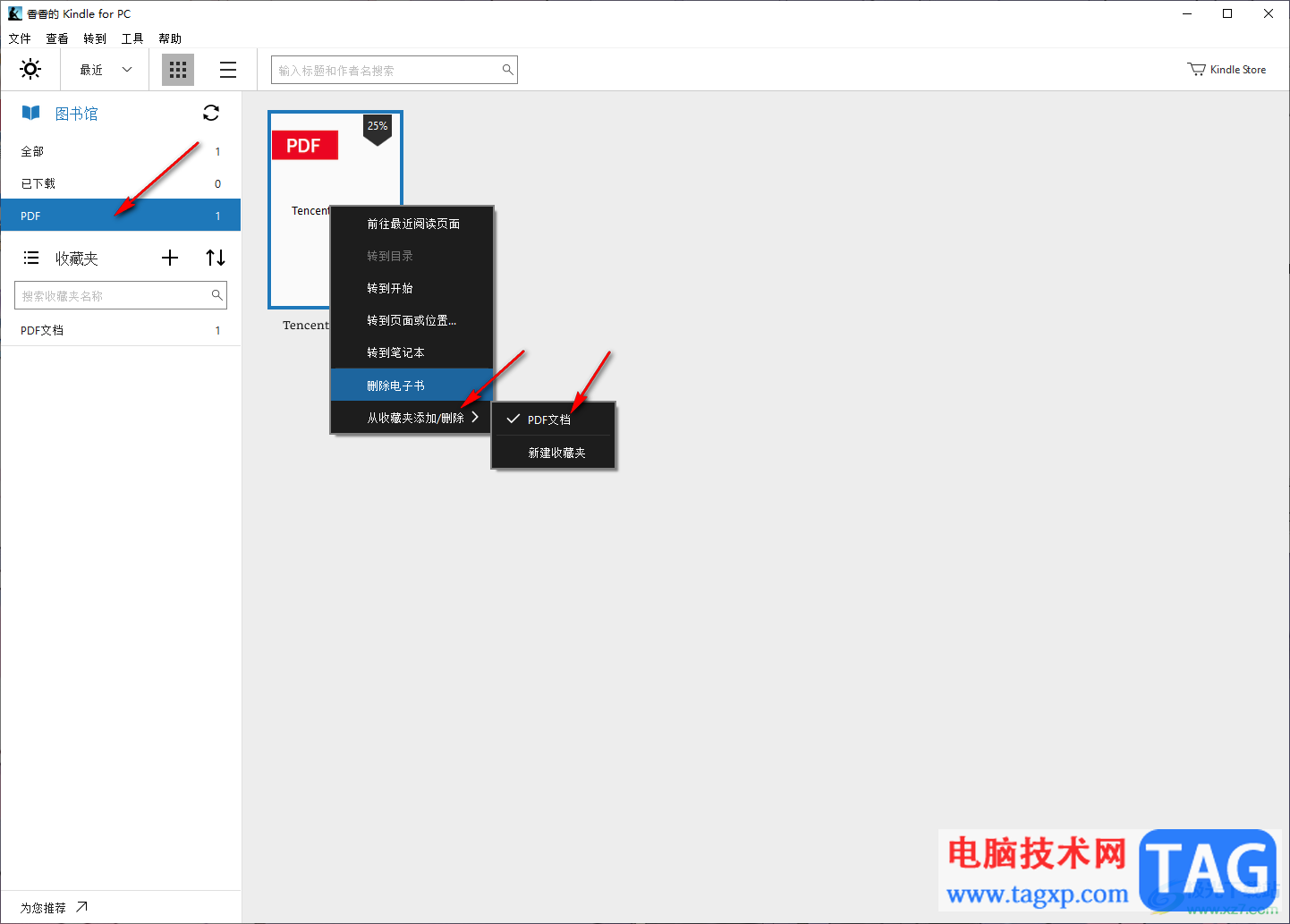Switch to grid view

178,70
